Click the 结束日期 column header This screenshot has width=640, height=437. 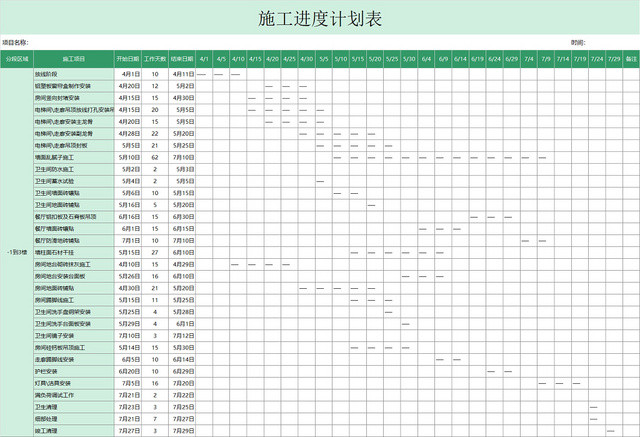click(182, 59)
